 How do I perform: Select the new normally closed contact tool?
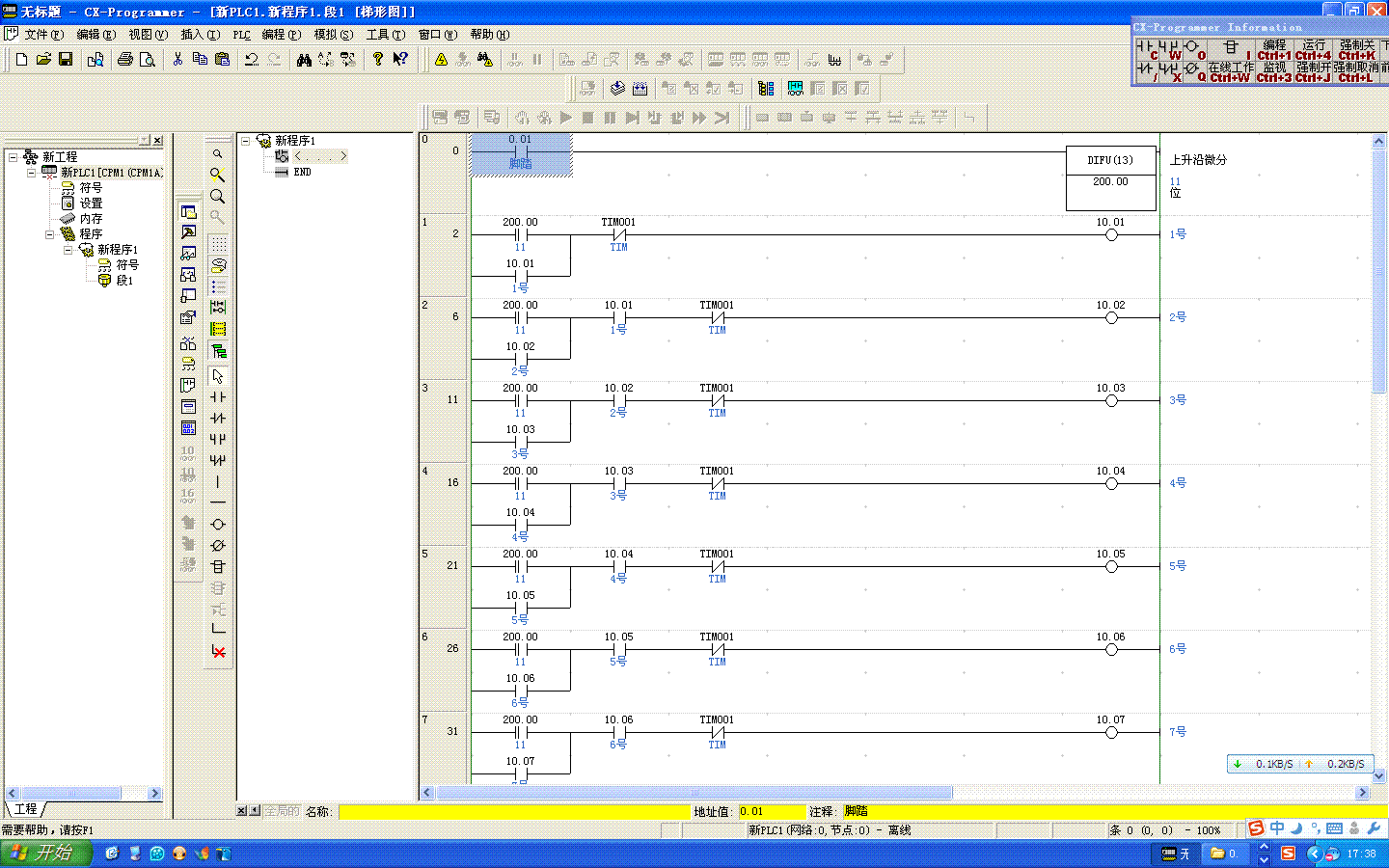click(218, 419)
